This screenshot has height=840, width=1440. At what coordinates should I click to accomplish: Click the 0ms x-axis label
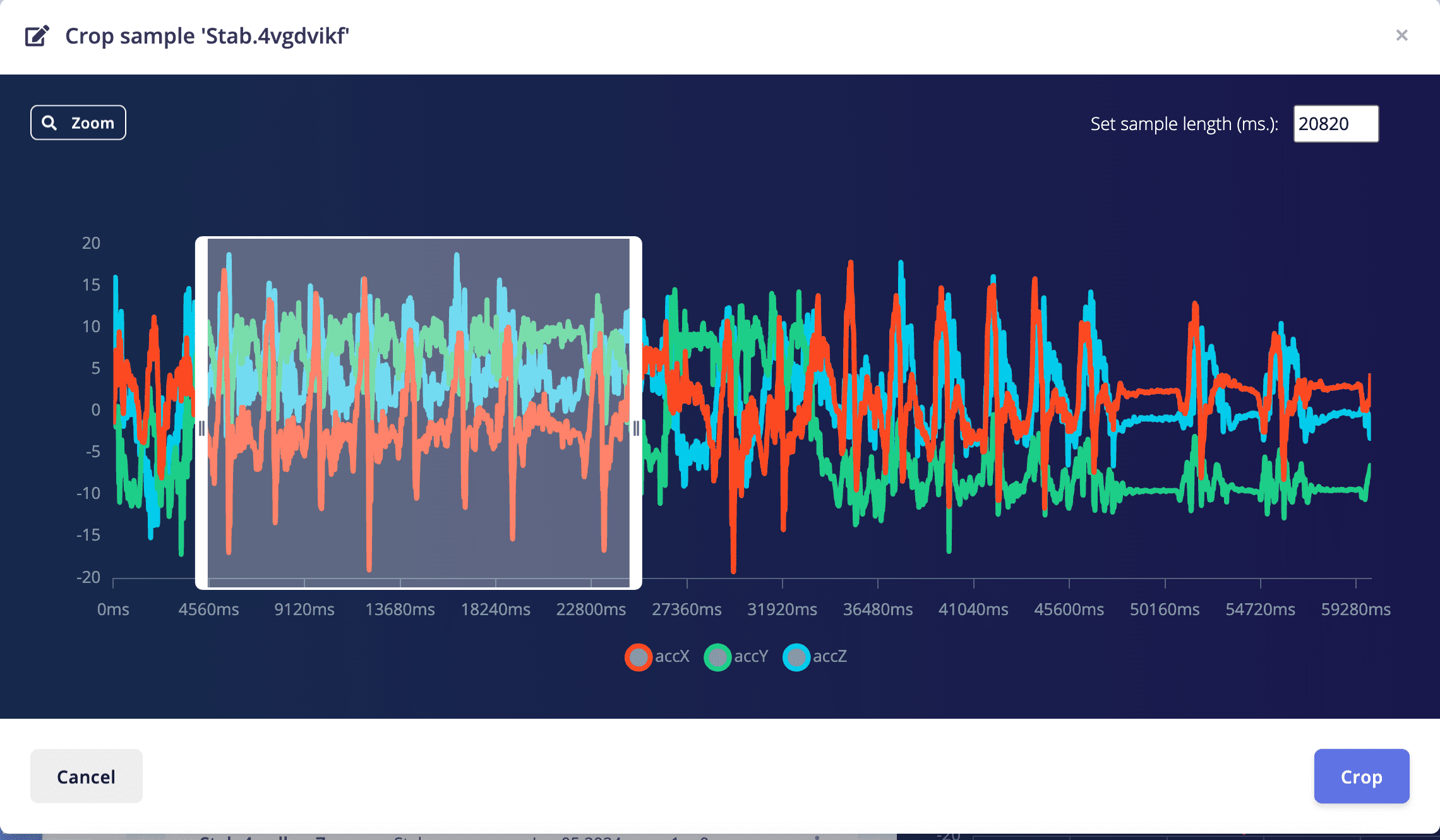(x=113, y=609)
